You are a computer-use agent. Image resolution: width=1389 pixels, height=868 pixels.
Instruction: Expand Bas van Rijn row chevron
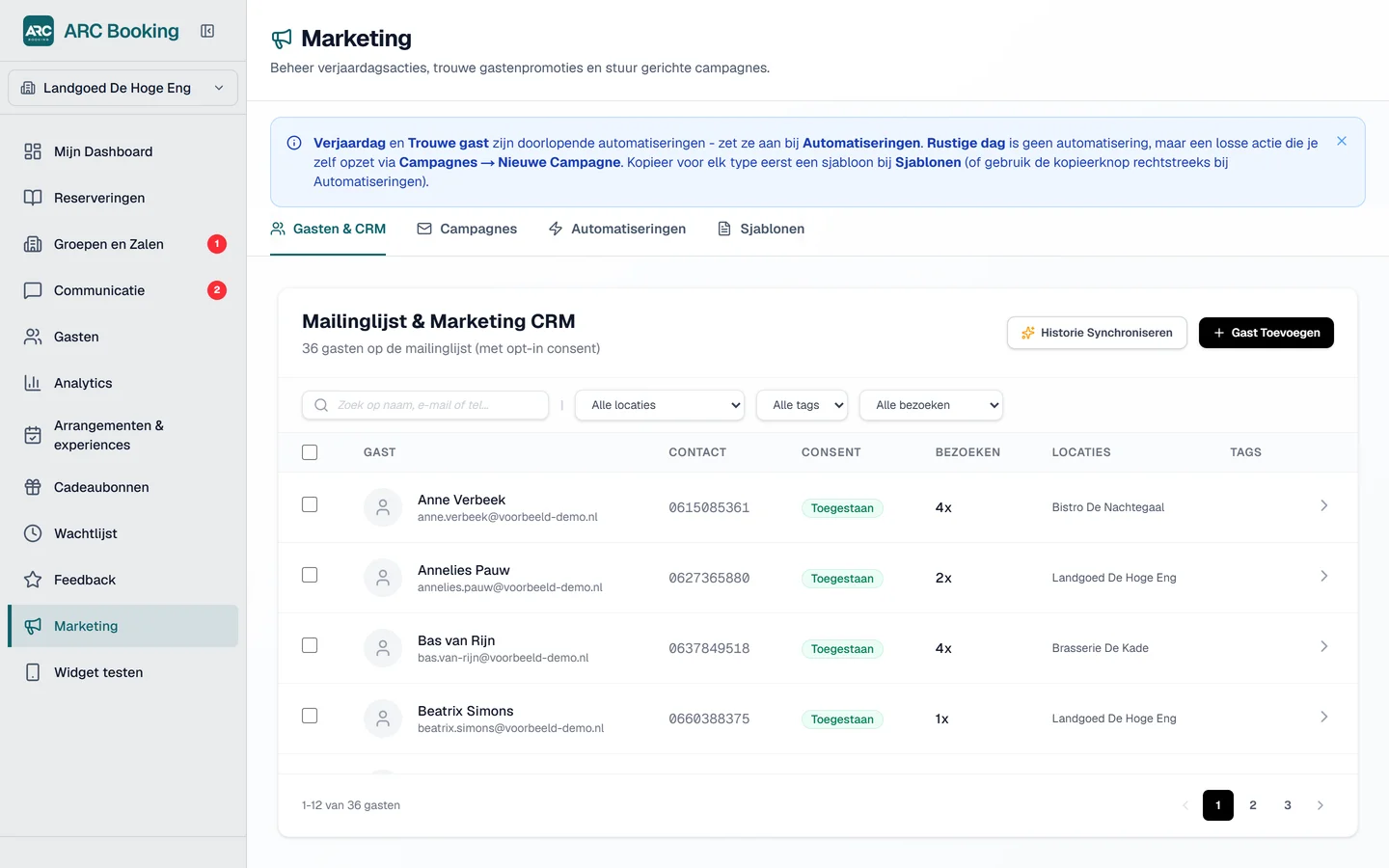[1323, 646]
